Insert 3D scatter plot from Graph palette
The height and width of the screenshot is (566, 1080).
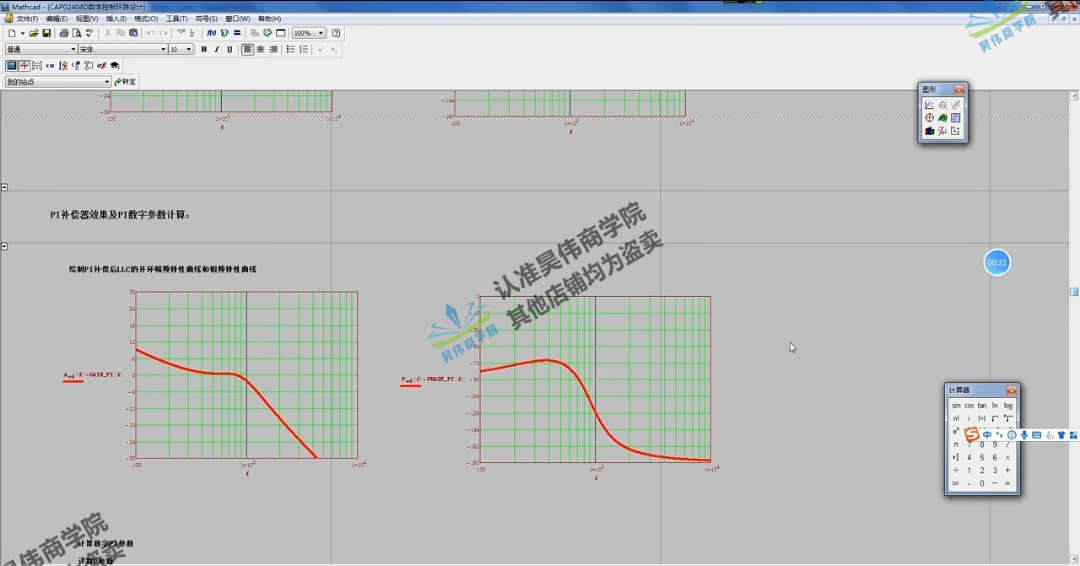click(x=942, y=131)
